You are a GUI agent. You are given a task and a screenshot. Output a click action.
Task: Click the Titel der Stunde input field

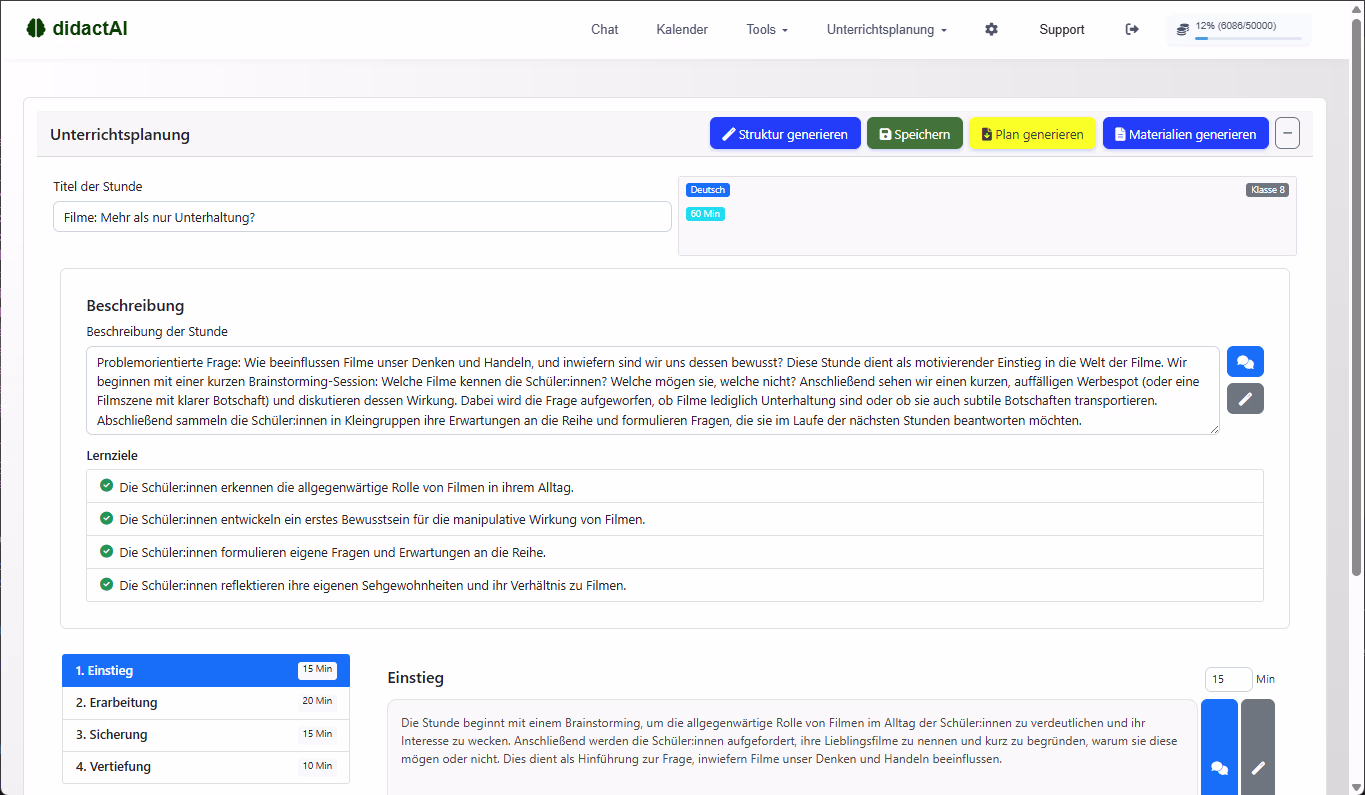(362, 217)
